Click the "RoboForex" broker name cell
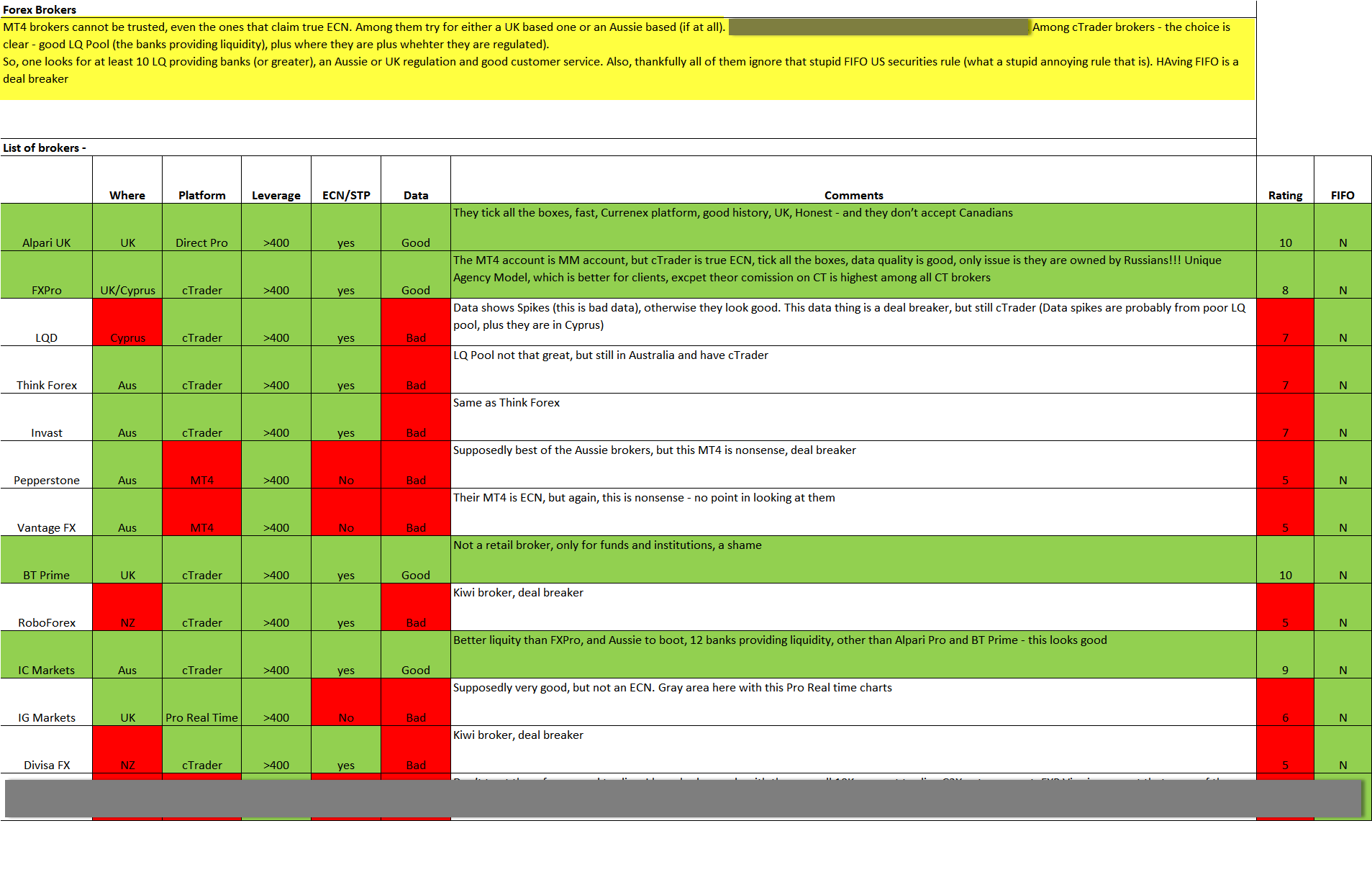 (47, 607)
